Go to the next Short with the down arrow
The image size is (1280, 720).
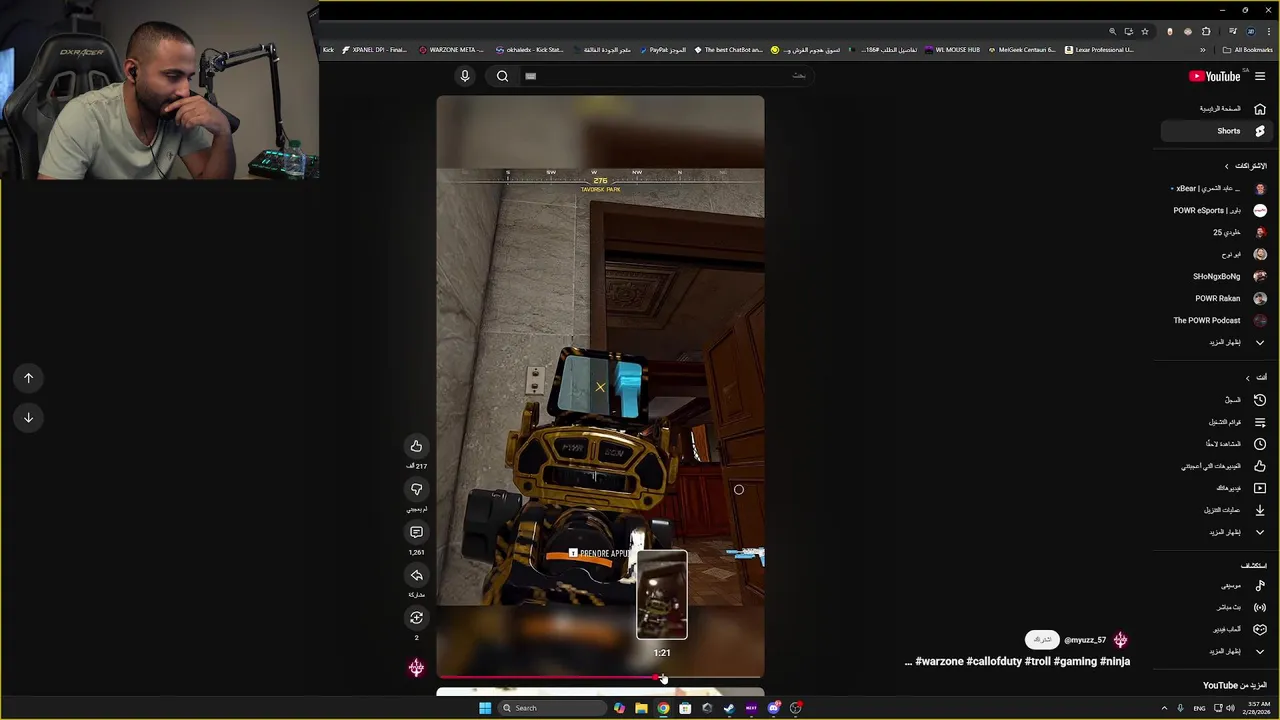point(28,418)
